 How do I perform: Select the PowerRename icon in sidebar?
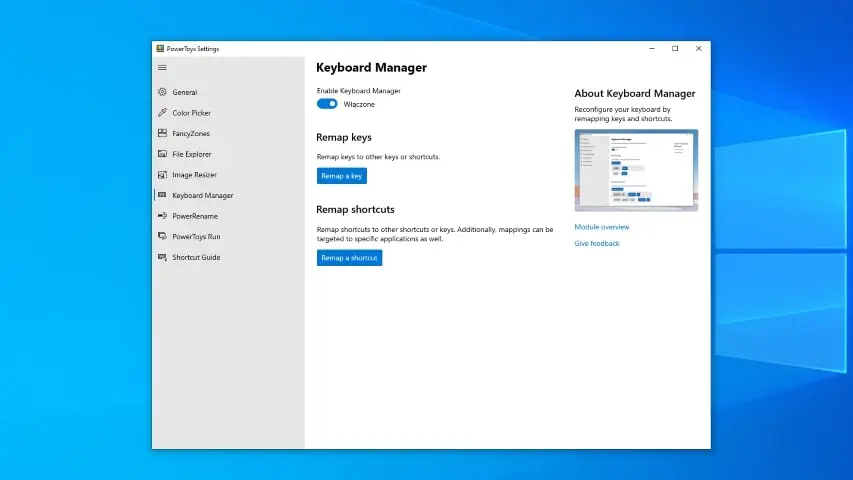[x=162, y=216]
